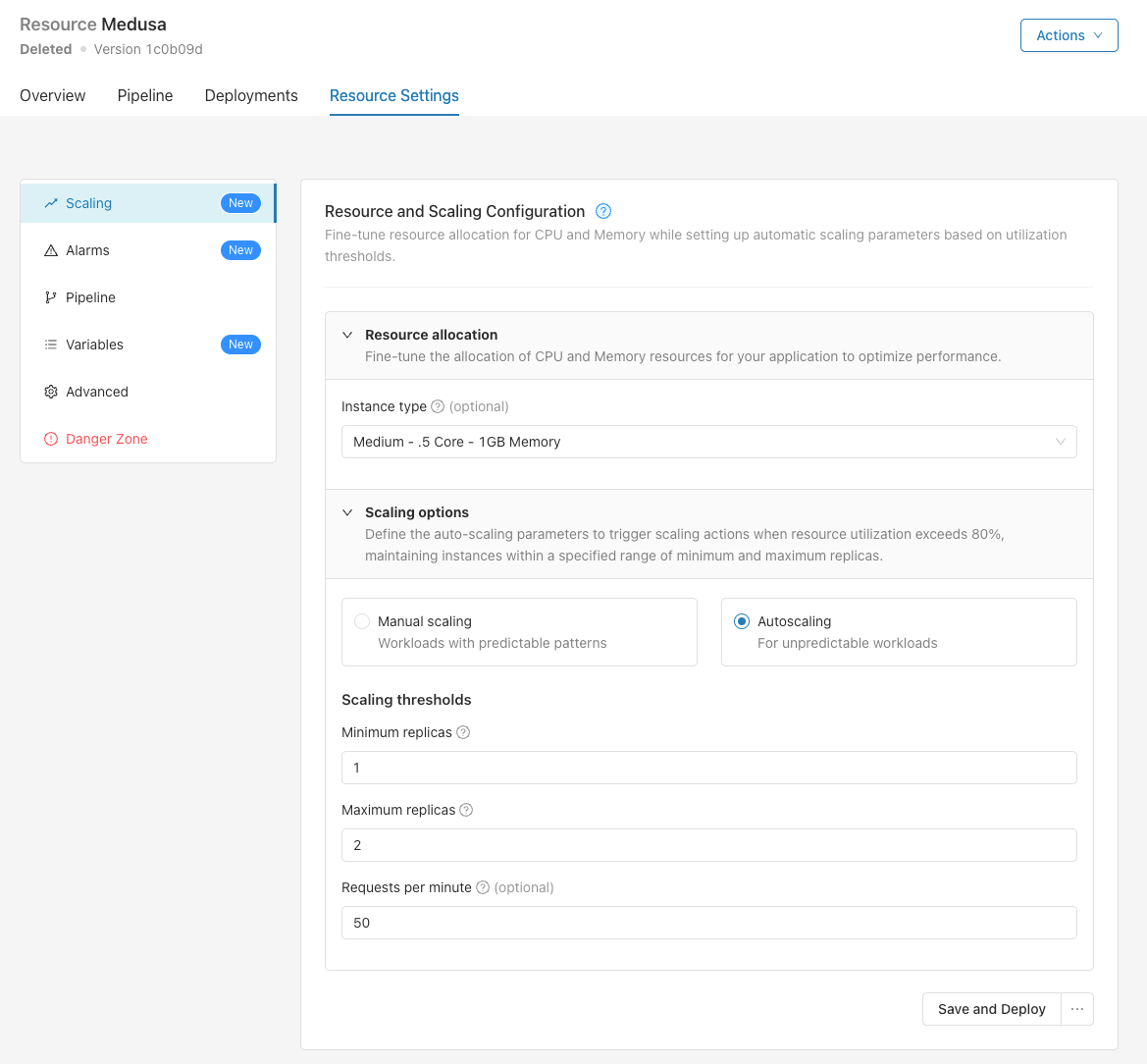The width and height of the screenshot is (1147, 1064).
Task: Open Alarms in the settings sidebar
Action: point(148,250)
